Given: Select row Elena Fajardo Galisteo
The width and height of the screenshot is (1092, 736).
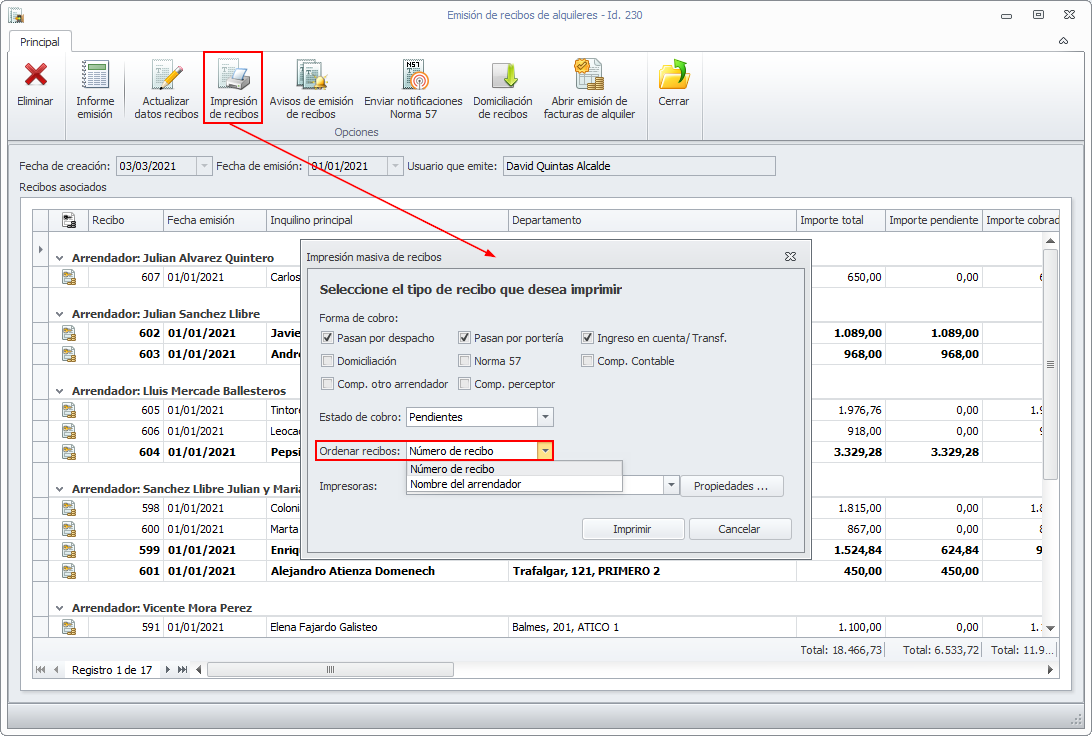Looking at the screenshot, I should click(545, 627).
